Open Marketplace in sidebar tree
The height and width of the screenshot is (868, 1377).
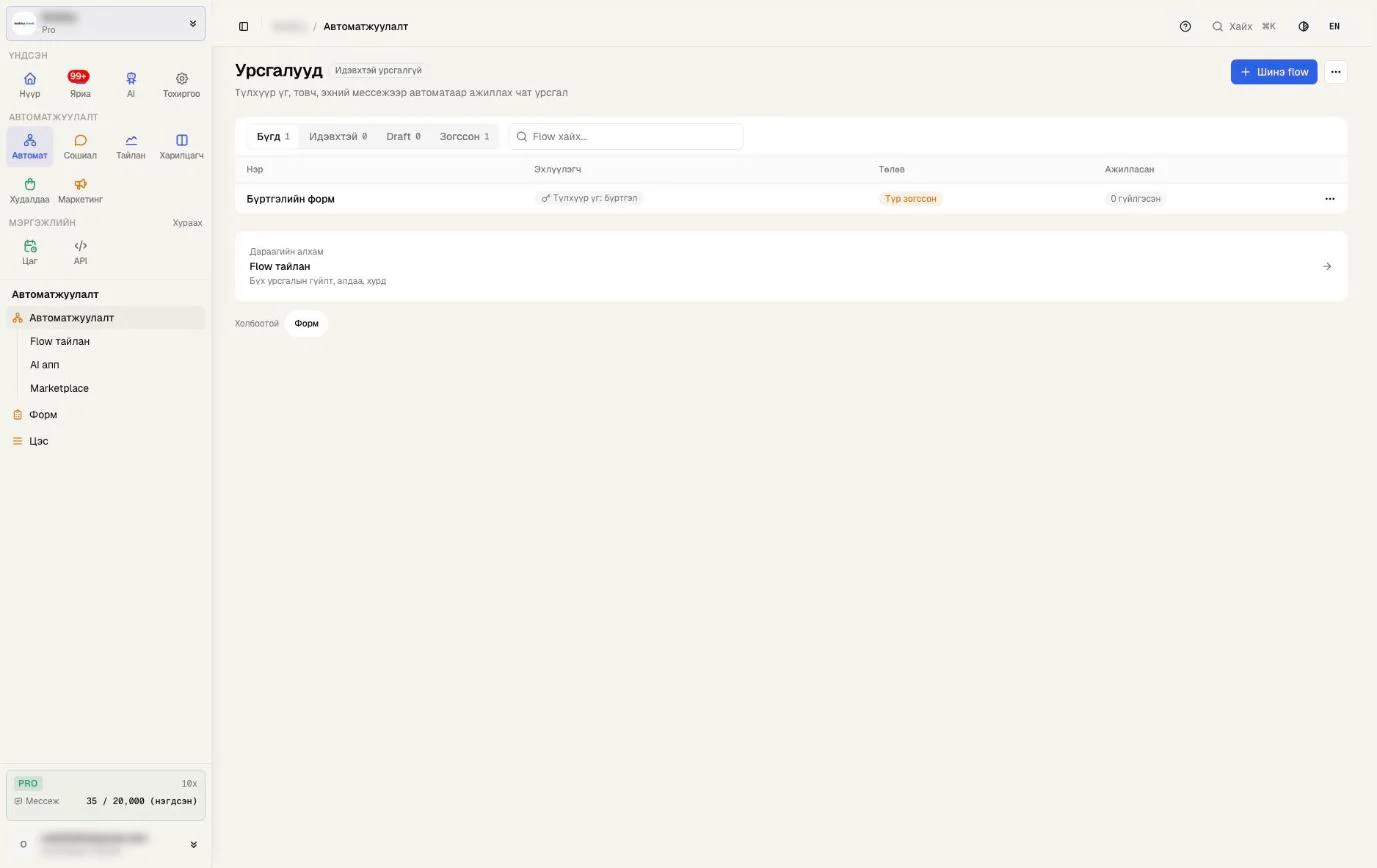point(60,388)
